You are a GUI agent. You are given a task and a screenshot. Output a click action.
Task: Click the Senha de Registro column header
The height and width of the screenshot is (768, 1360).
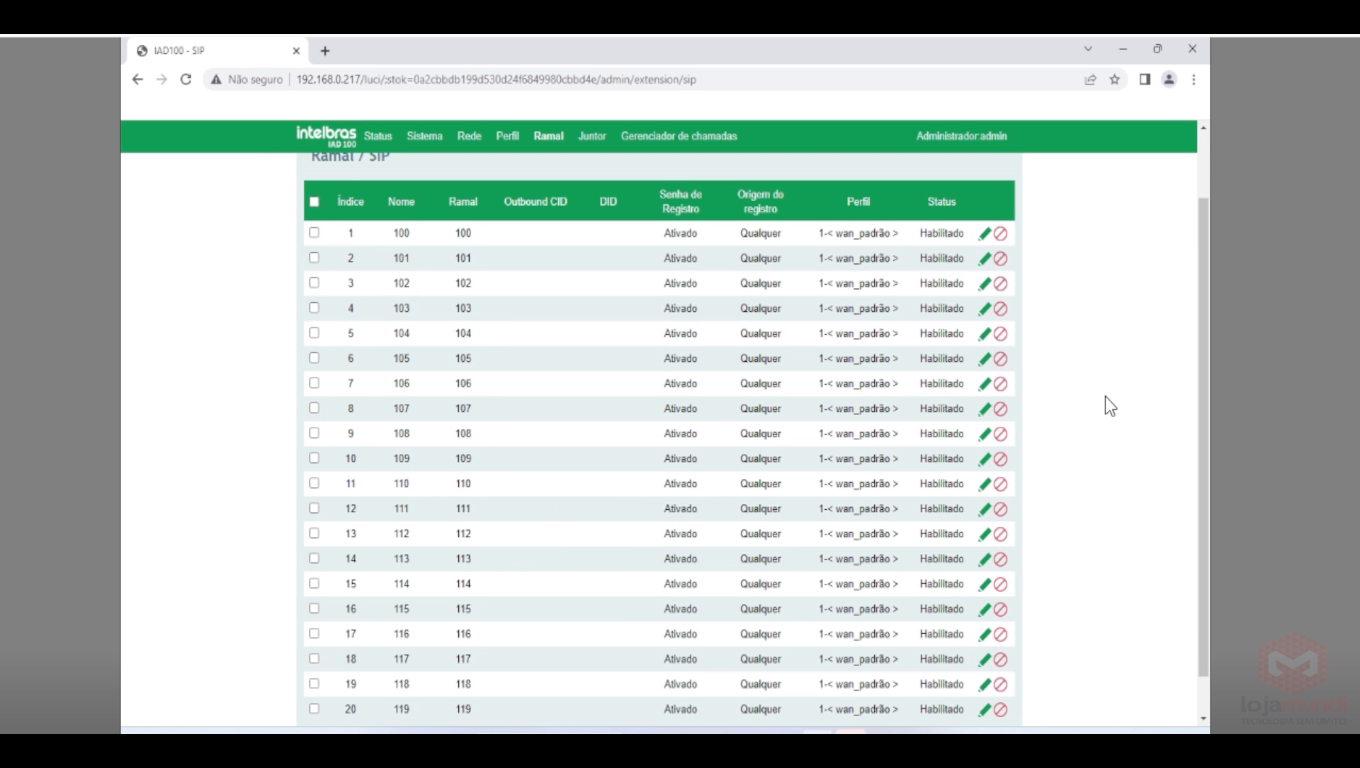pyautogui.click(x=680, y=201)
